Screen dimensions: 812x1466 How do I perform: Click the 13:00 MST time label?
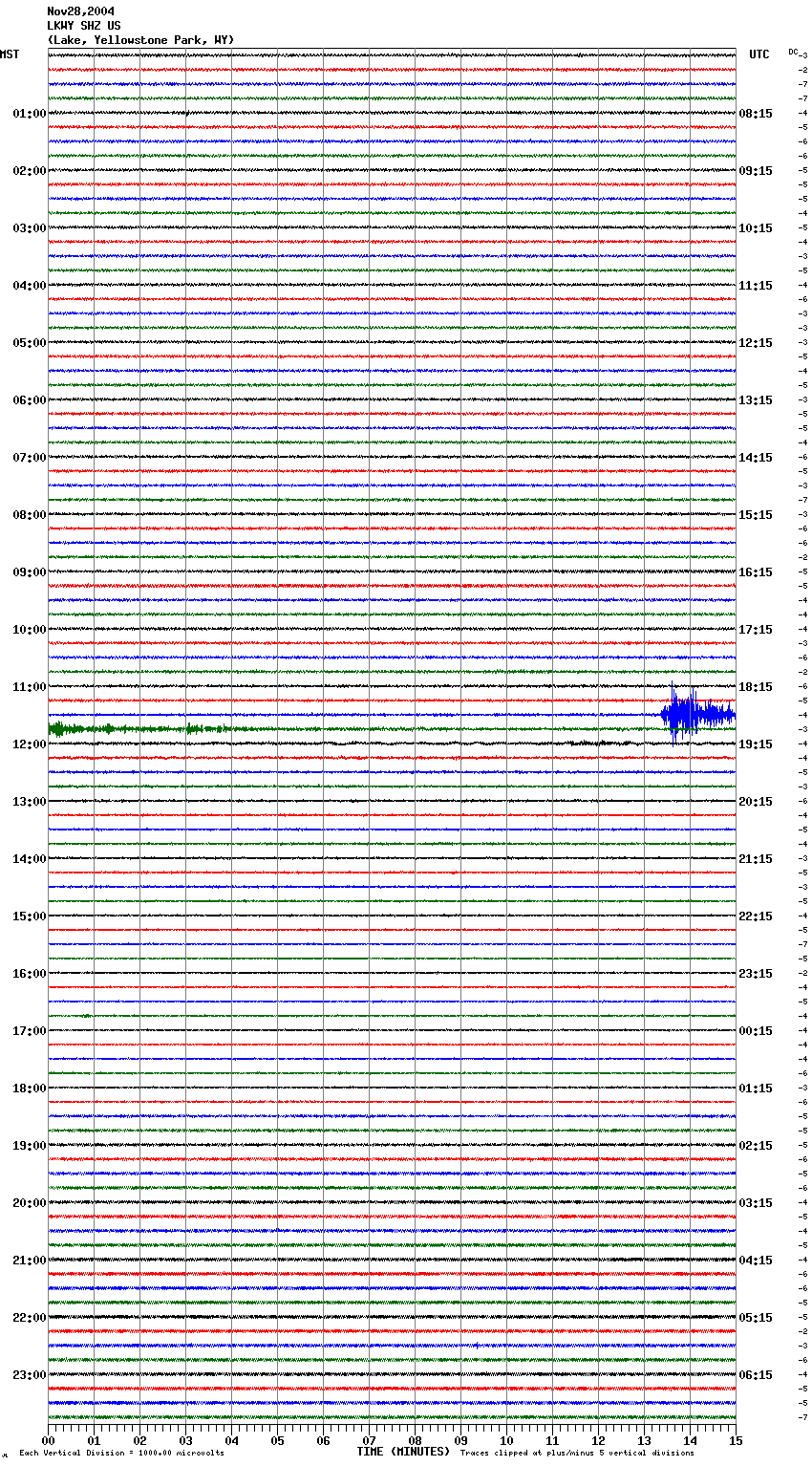30,802
